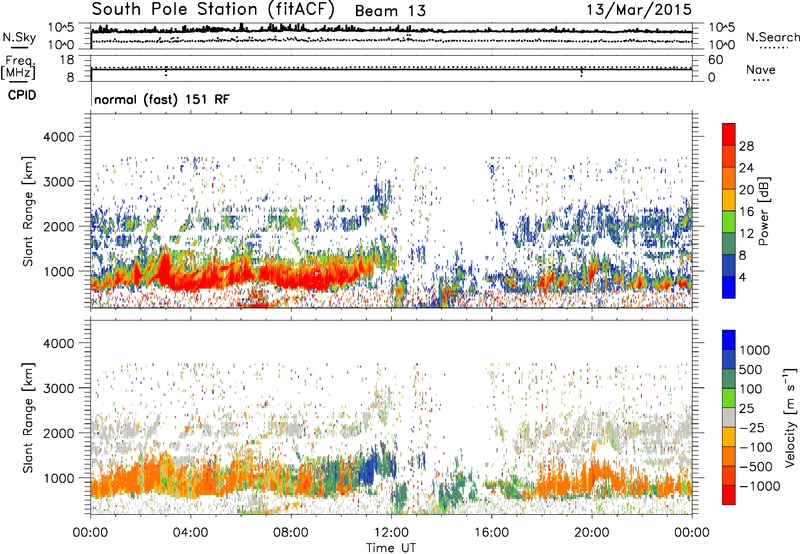
Task: Click the '-25' velocity scale value
Action: 752,428
